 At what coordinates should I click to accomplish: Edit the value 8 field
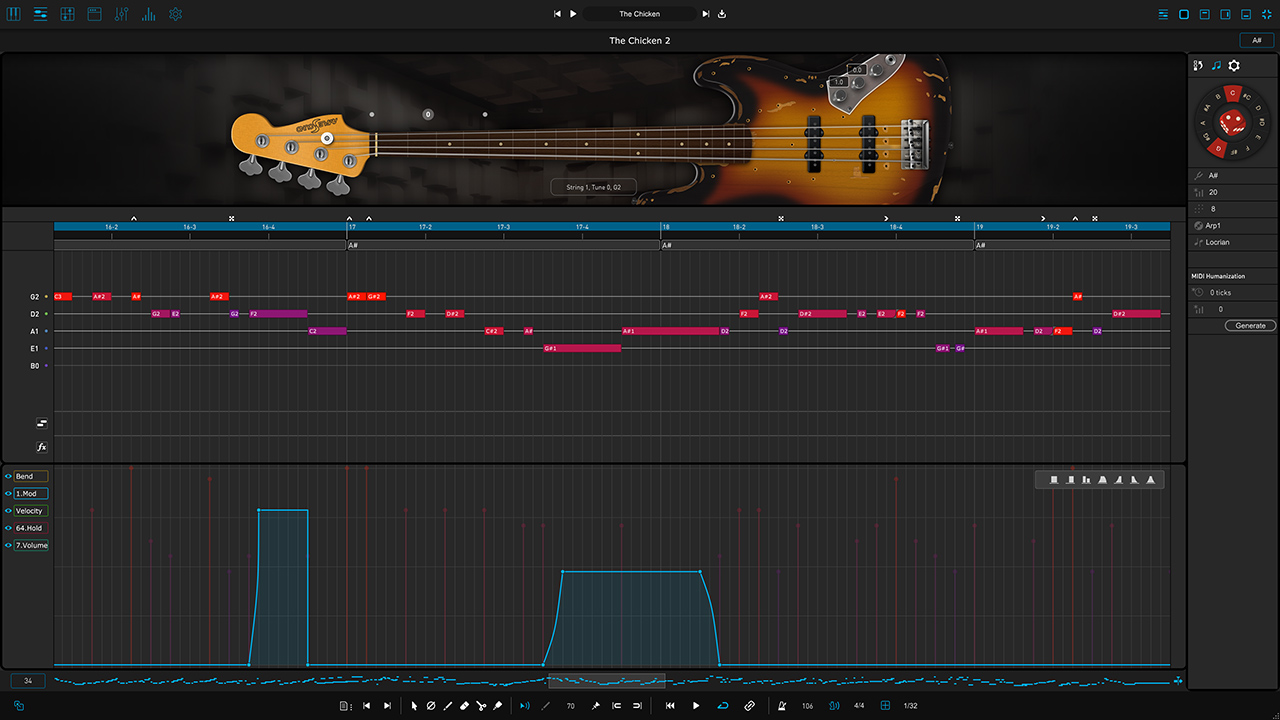coord(1234,209)
